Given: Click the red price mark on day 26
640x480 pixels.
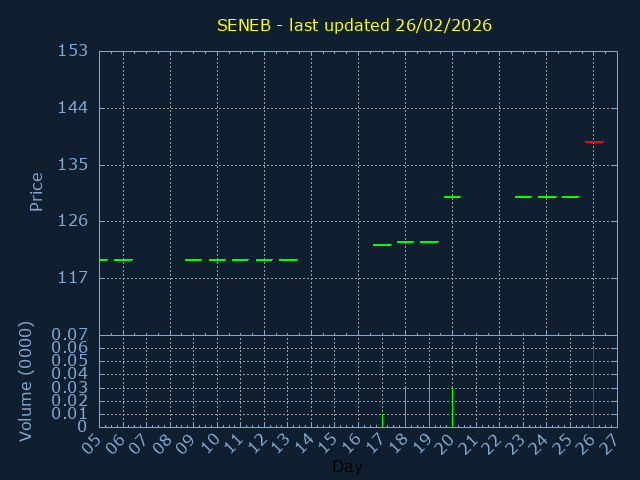Looking at the screenshot, I should (594, 142).
